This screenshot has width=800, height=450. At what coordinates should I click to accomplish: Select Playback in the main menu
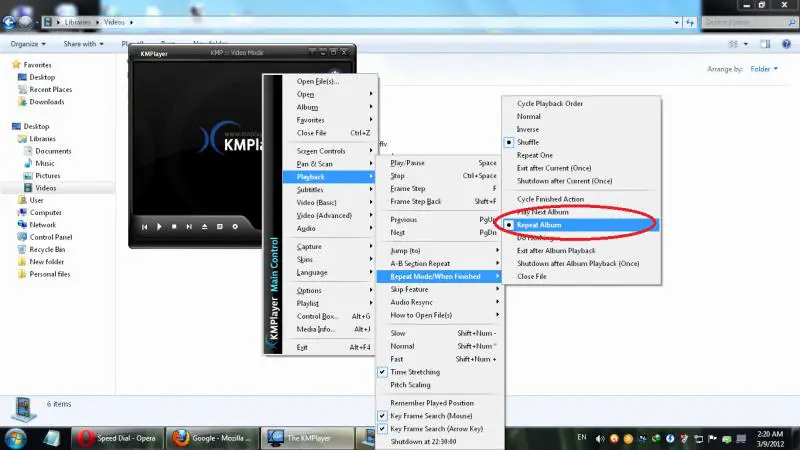330,177
